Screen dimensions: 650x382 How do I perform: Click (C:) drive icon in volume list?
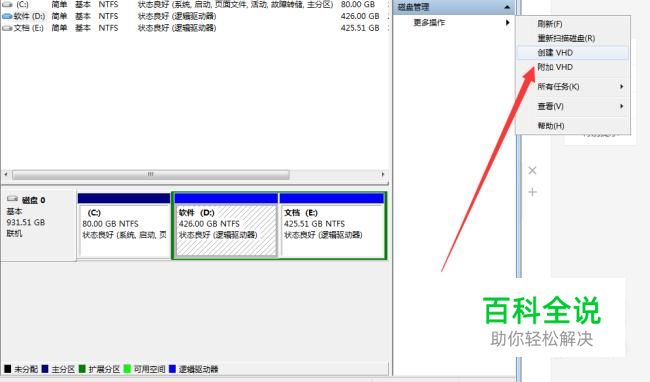click(x=7, y=5)
